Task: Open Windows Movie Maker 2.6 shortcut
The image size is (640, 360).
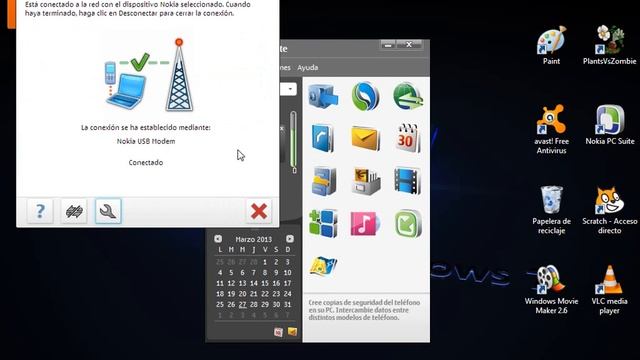Action: 551,290
